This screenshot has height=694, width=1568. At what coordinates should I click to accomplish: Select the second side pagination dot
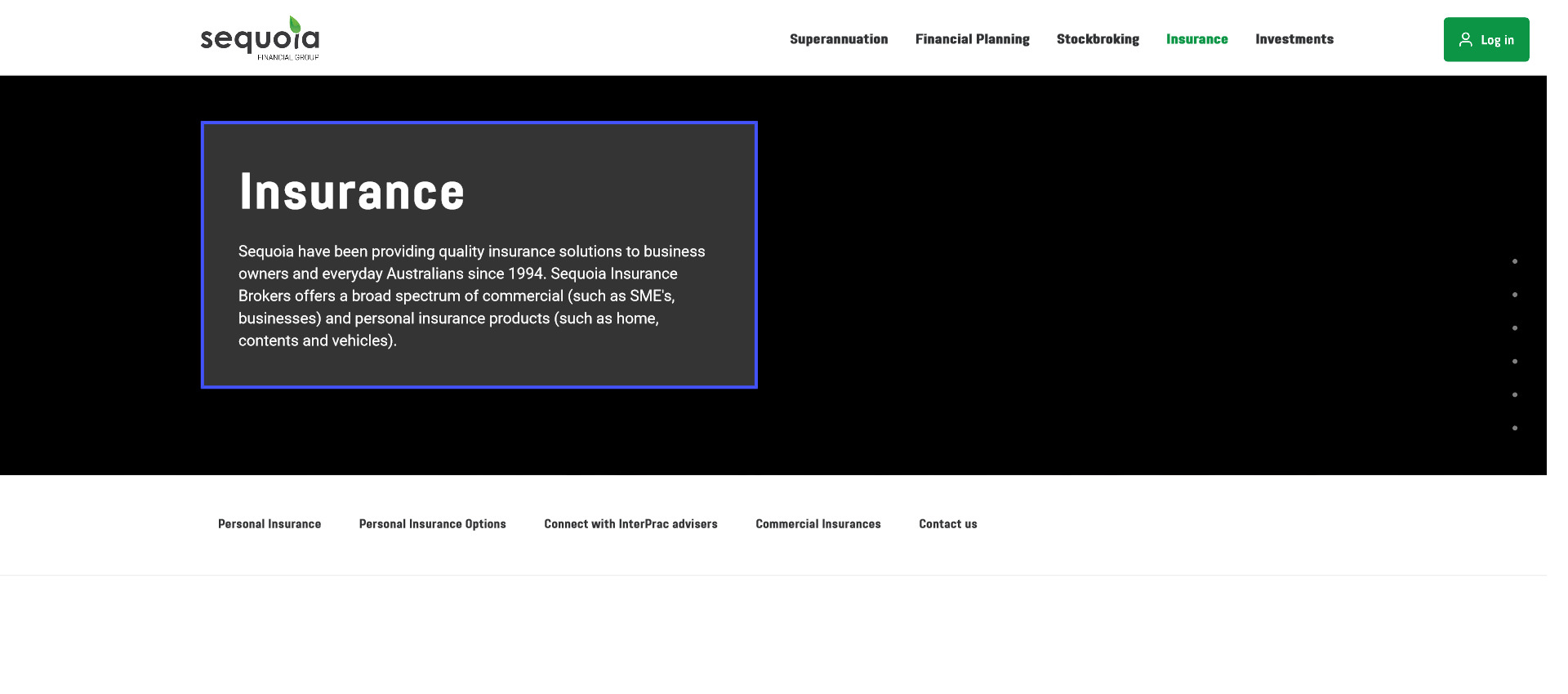click(x=1514, y=295)
